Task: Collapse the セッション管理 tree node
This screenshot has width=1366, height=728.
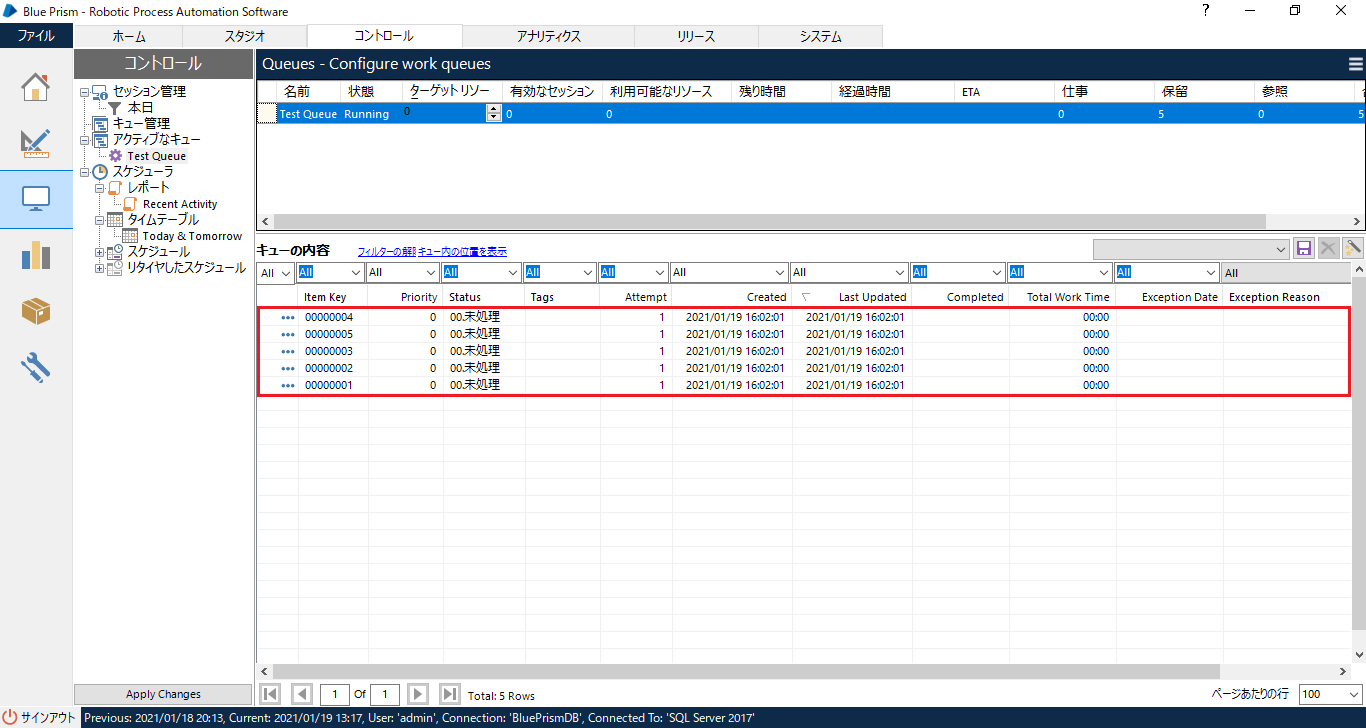Action: click(x=85, y=92)
